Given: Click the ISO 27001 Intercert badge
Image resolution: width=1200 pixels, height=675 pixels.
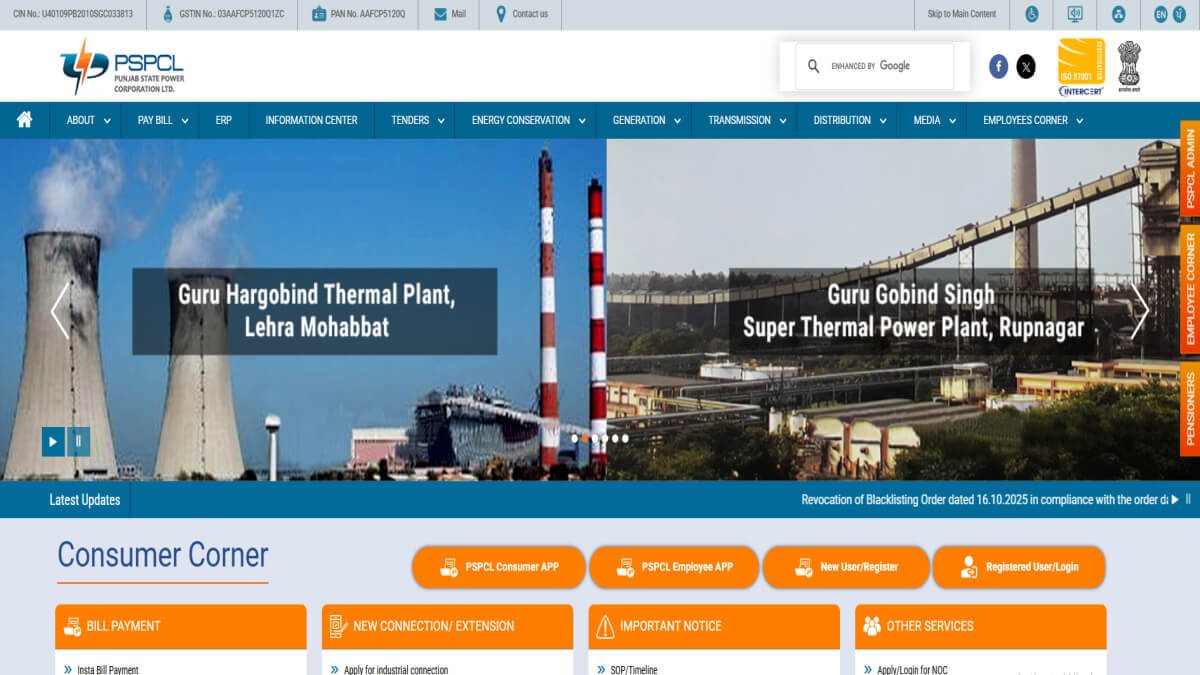Looking at the screenshot, I should (1081, 67).
